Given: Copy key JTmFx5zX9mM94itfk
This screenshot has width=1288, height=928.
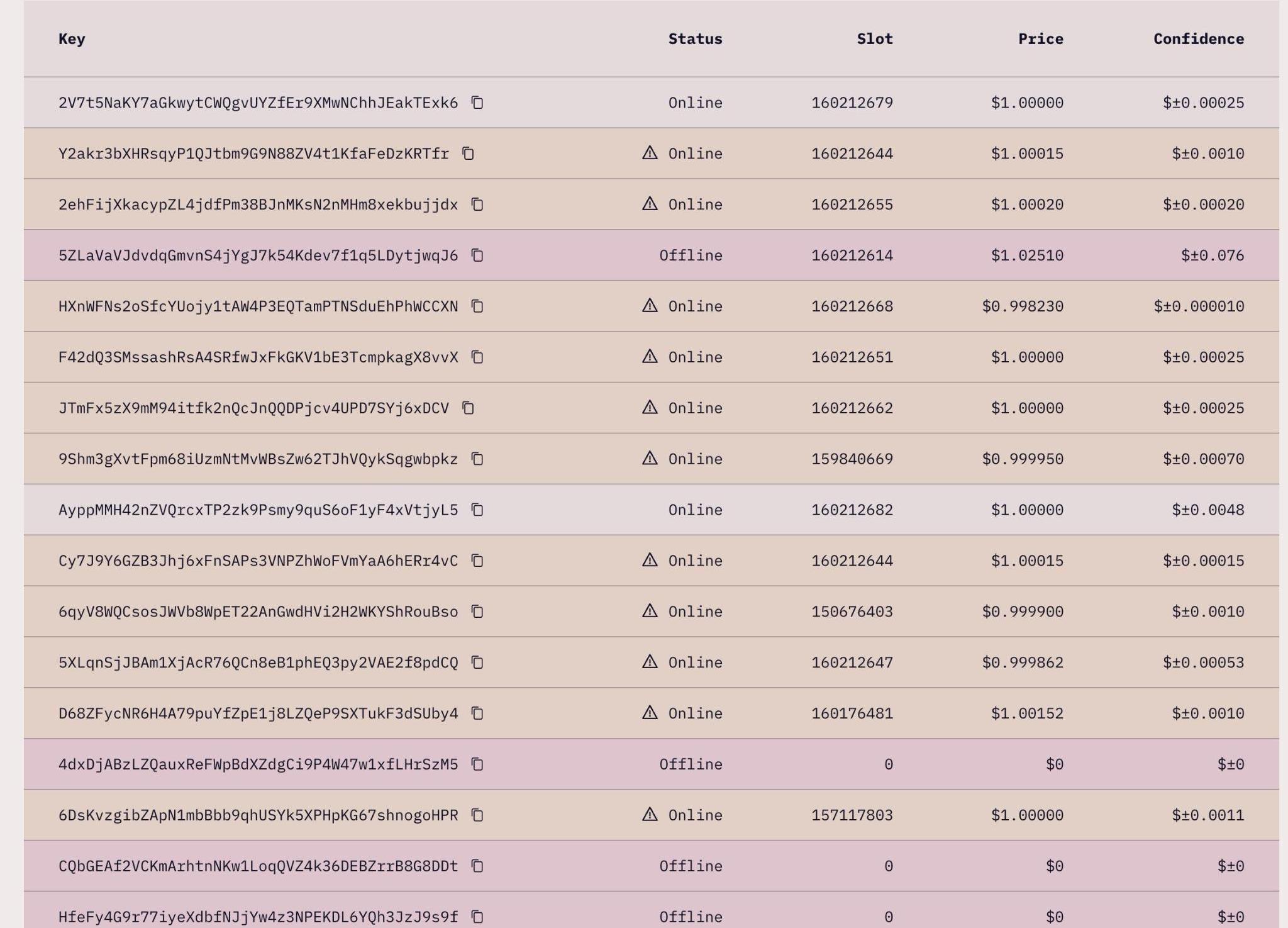Looking at the screenshot, I should coord(468,408).
